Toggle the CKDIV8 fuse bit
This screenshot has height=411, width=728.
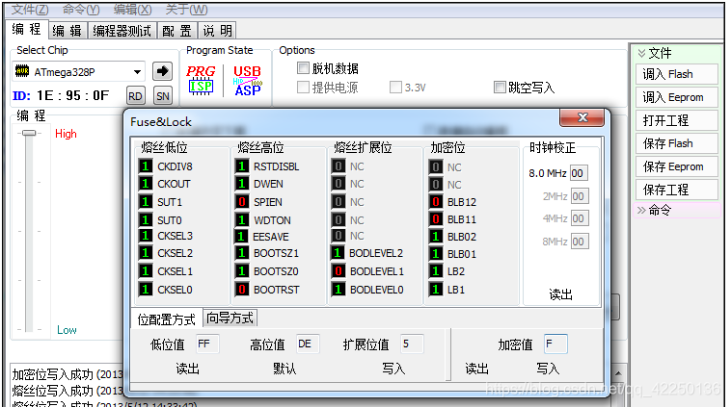(x=145, y=166)
